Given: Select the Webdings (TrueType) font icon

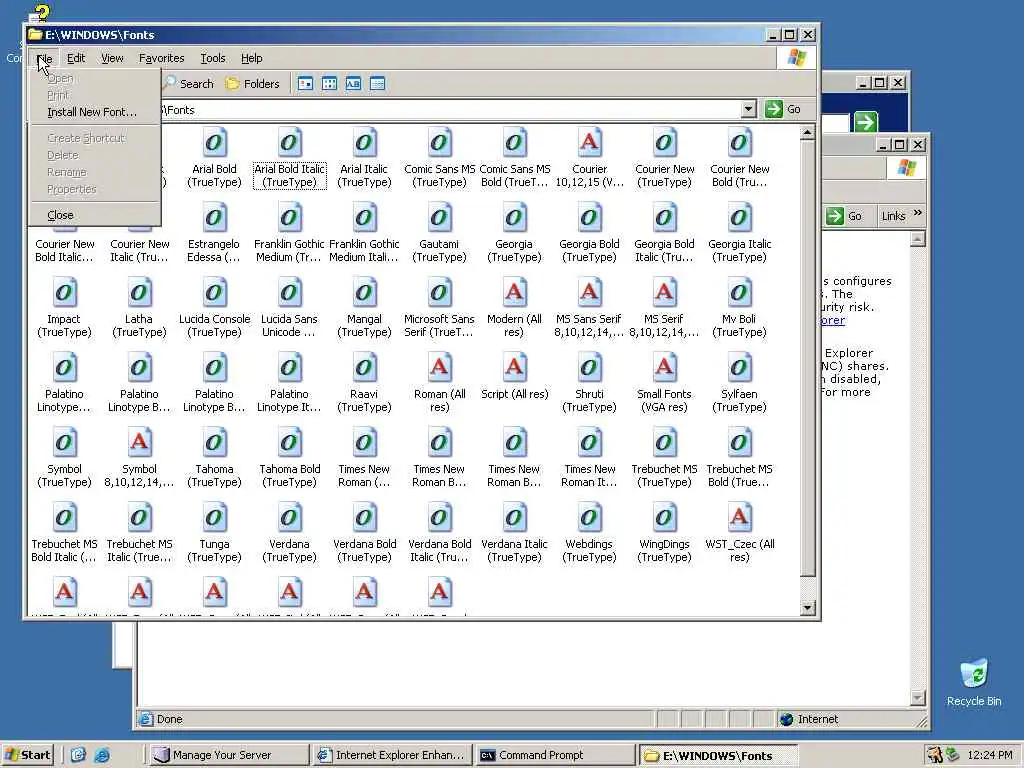Looking at the screenshot, I should coord(590,518).
